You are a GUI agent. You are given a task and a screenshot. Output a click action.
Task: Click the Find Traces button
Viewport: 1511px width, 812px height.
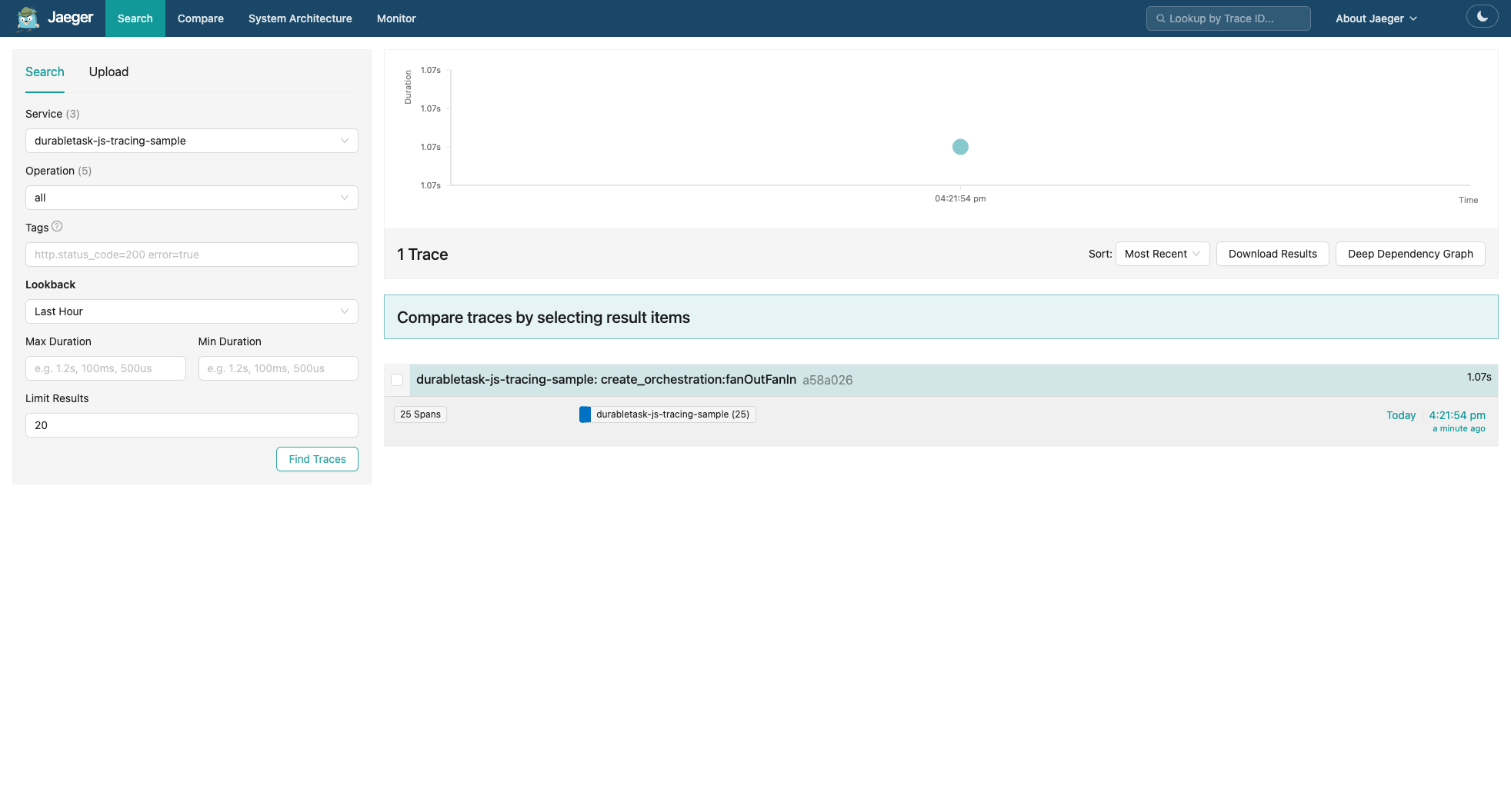pyautogui.click(x=317, y=459)
